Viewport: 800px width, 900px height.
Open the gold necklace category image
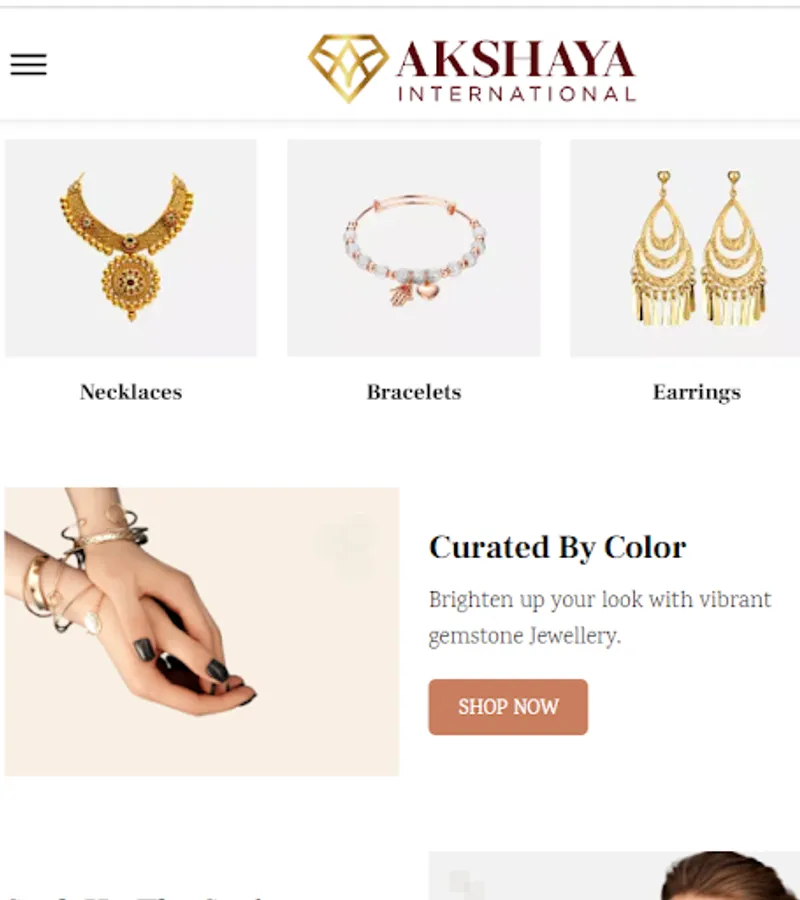[x=131, y=248]
